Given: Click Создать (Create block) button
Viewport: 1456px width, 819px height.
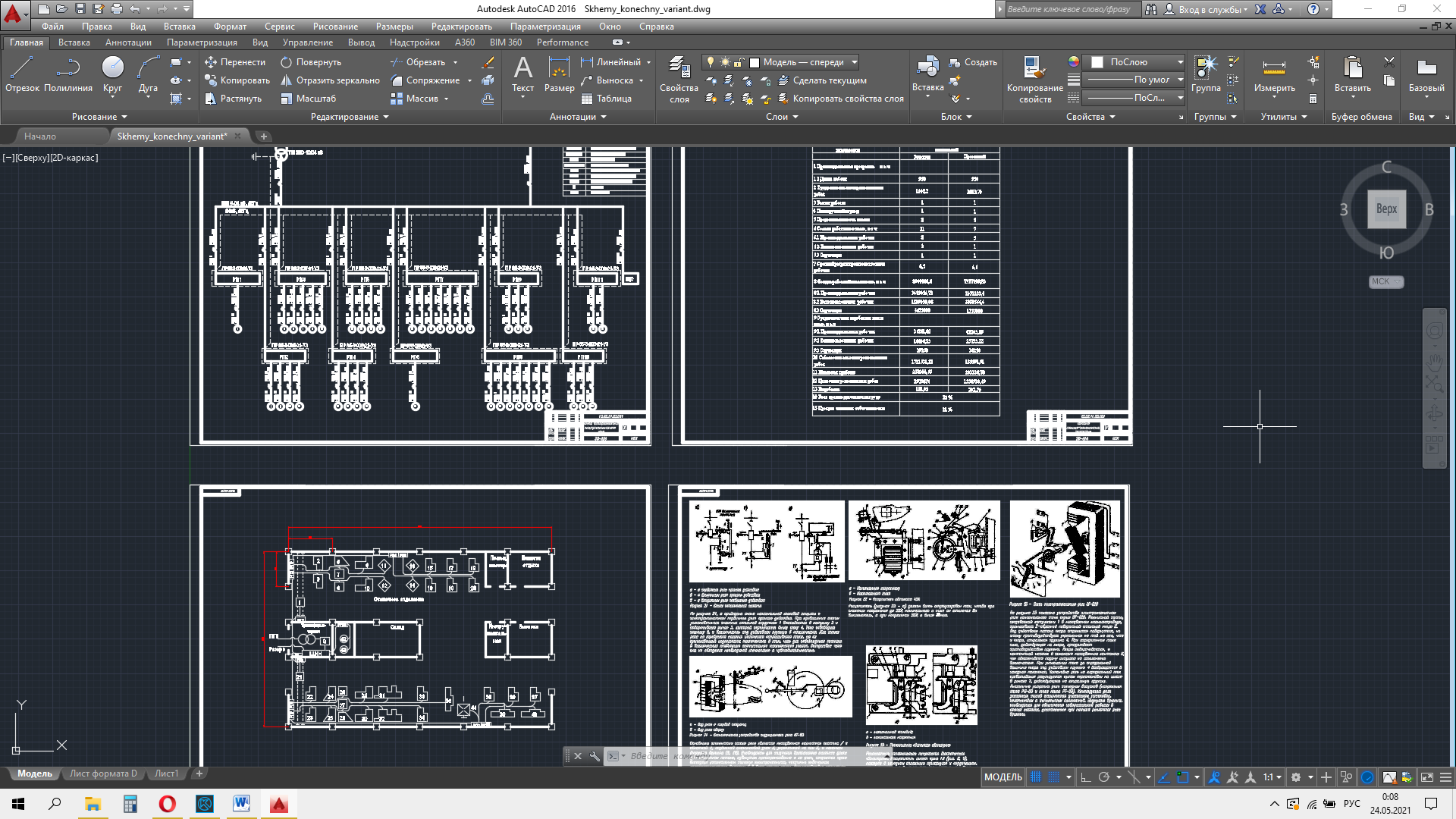Looking at the screenshot, I should point(973,62).
